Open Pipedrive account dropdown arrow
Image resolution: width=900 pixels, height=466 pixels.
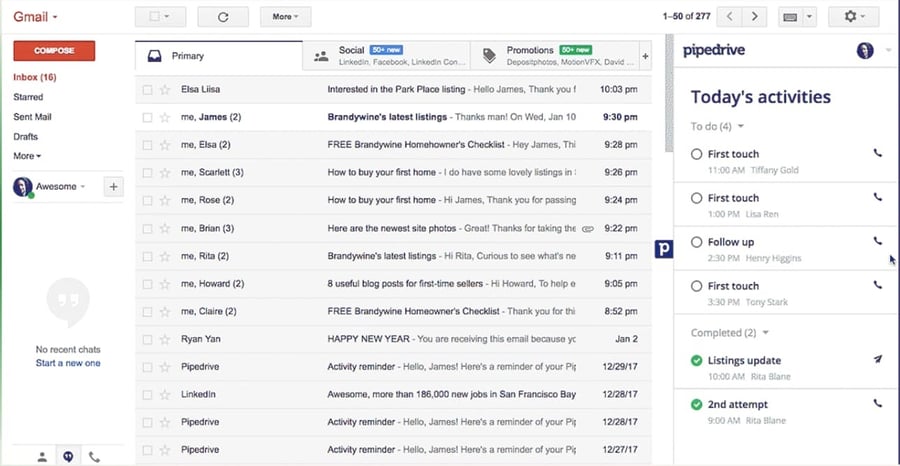tap(889, 51)
